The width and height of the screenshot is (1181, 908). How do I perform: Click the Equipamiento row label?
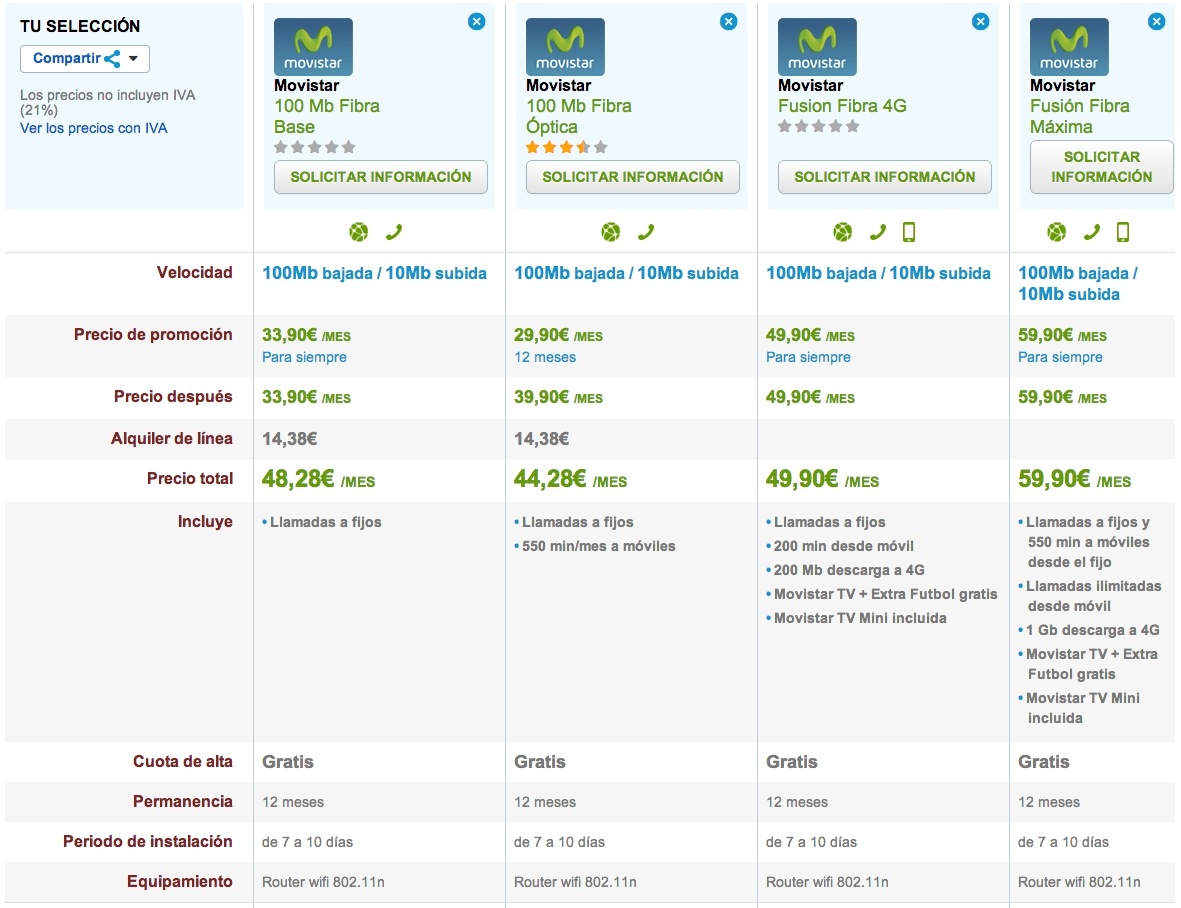[x=179, y=882]
